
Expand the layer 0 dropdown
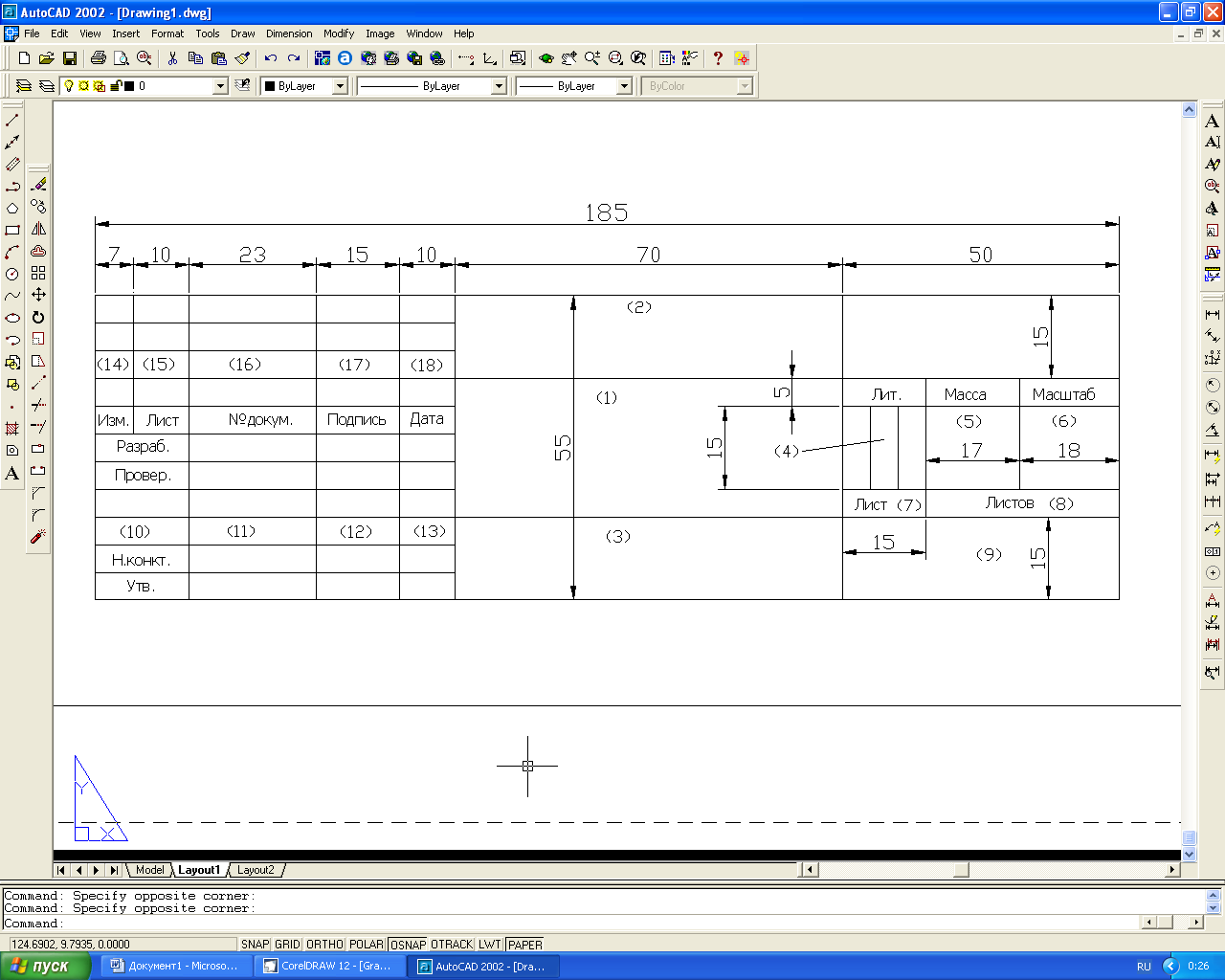[x=220, y=86]
